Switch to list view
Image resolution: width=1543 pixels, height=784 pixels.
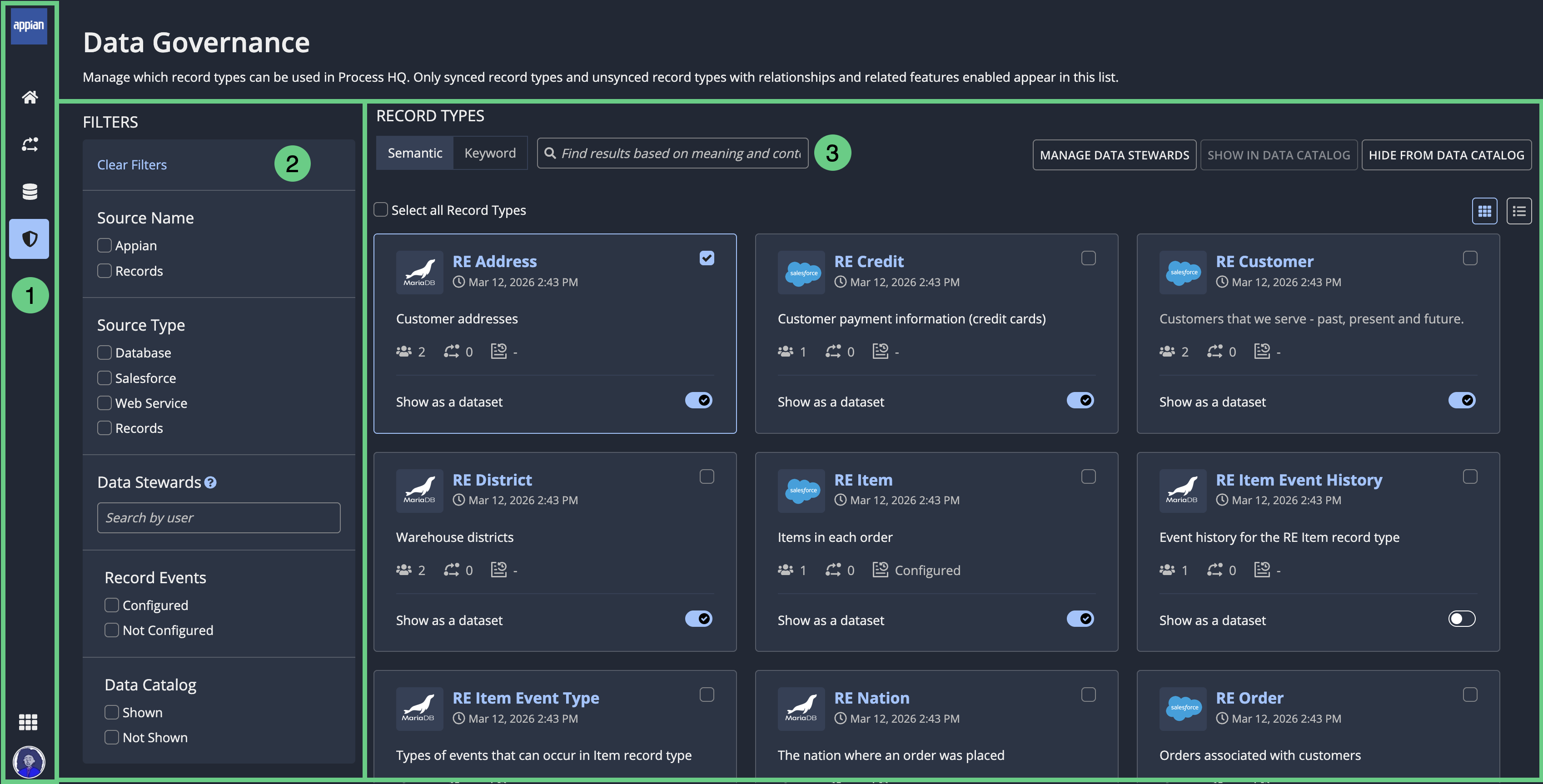(1519, 211)
